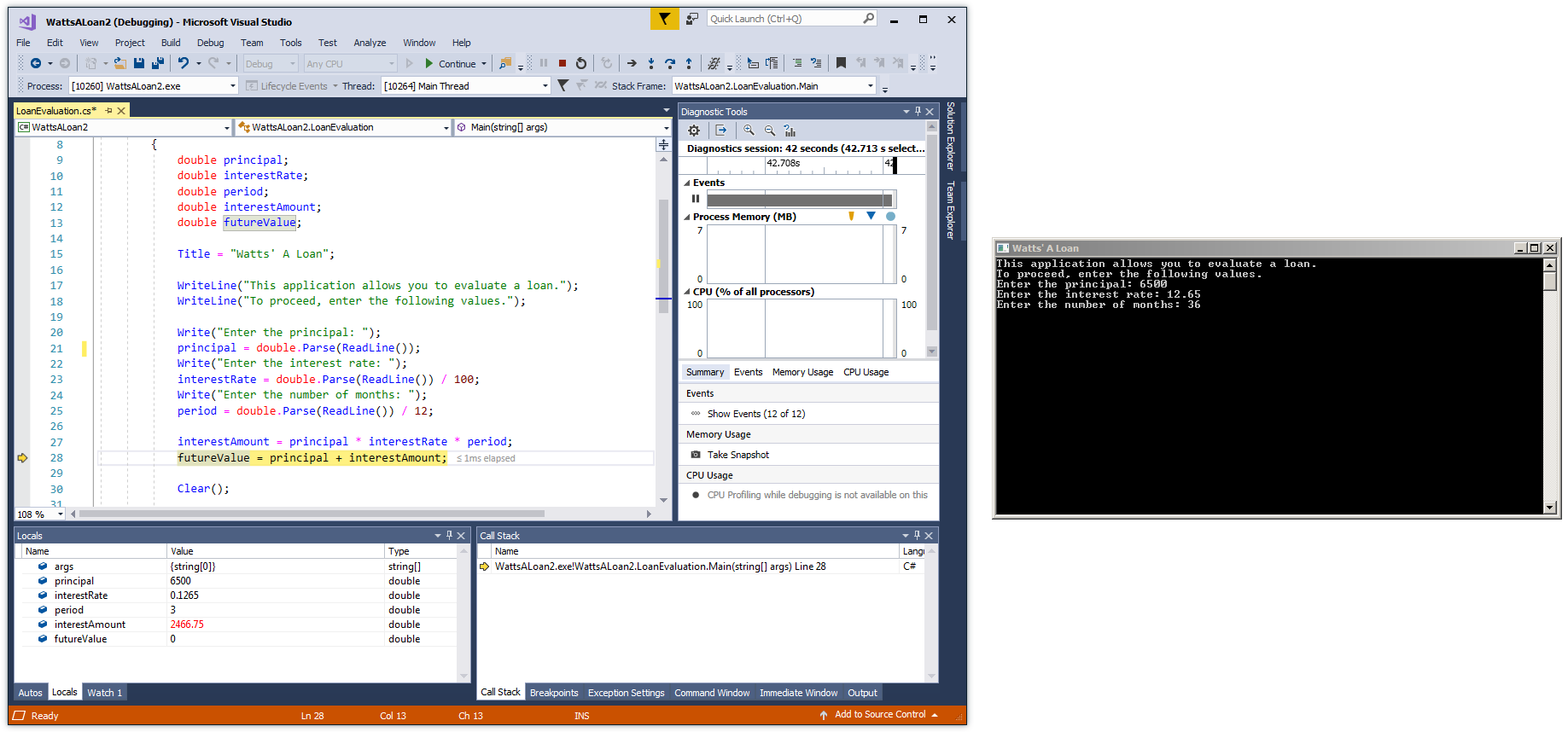Image resolution: width=1568 pixels, height=732 pixels.
Task: Click Show Events (12 of 12) link
Action: 756,414
